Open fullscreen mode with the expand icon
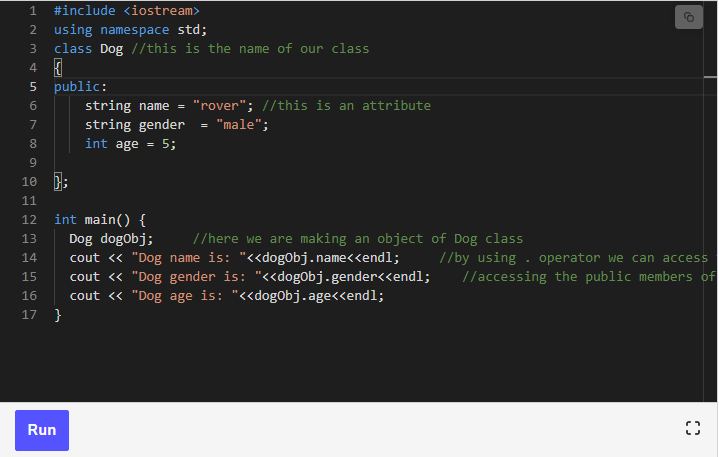 click(x=692, y=428)
